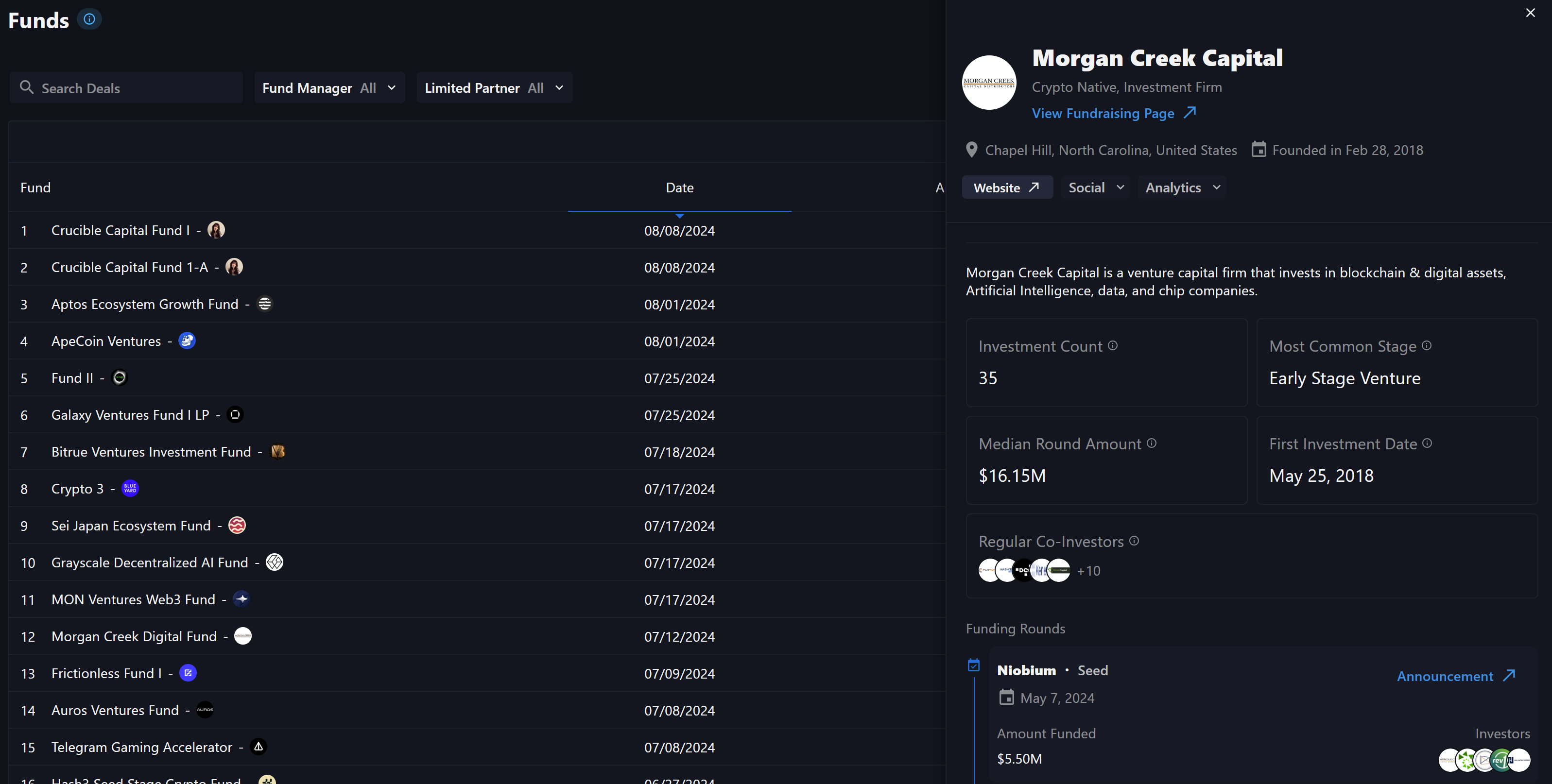Screen dimensions: 1552x784
Task: Expand the Social dropdown
Action: click(x=1095, y=187)
